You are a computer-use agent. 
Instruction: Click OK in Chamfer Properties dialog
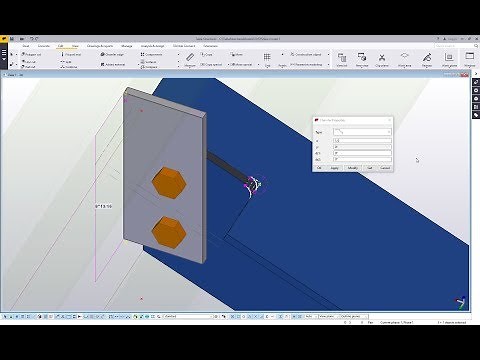pos(319,168)
